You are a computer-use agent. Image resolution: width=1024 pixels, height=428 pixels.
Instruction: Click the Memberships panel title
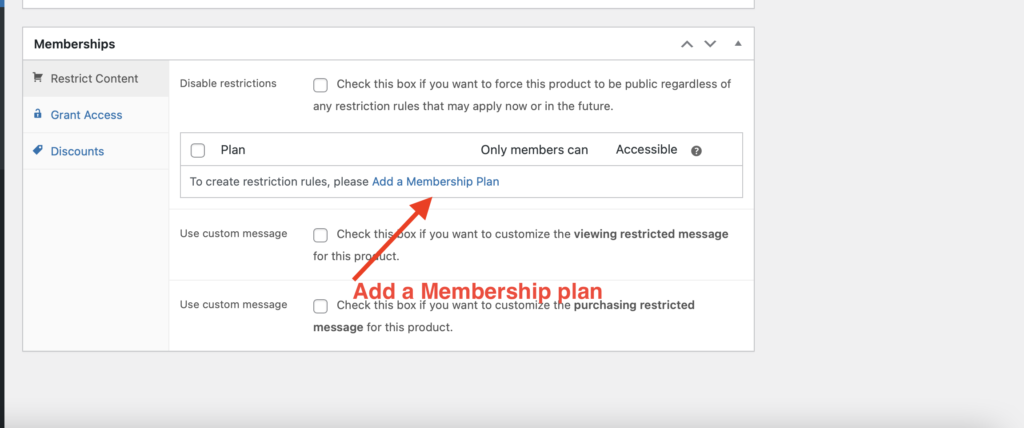point(74,44)
